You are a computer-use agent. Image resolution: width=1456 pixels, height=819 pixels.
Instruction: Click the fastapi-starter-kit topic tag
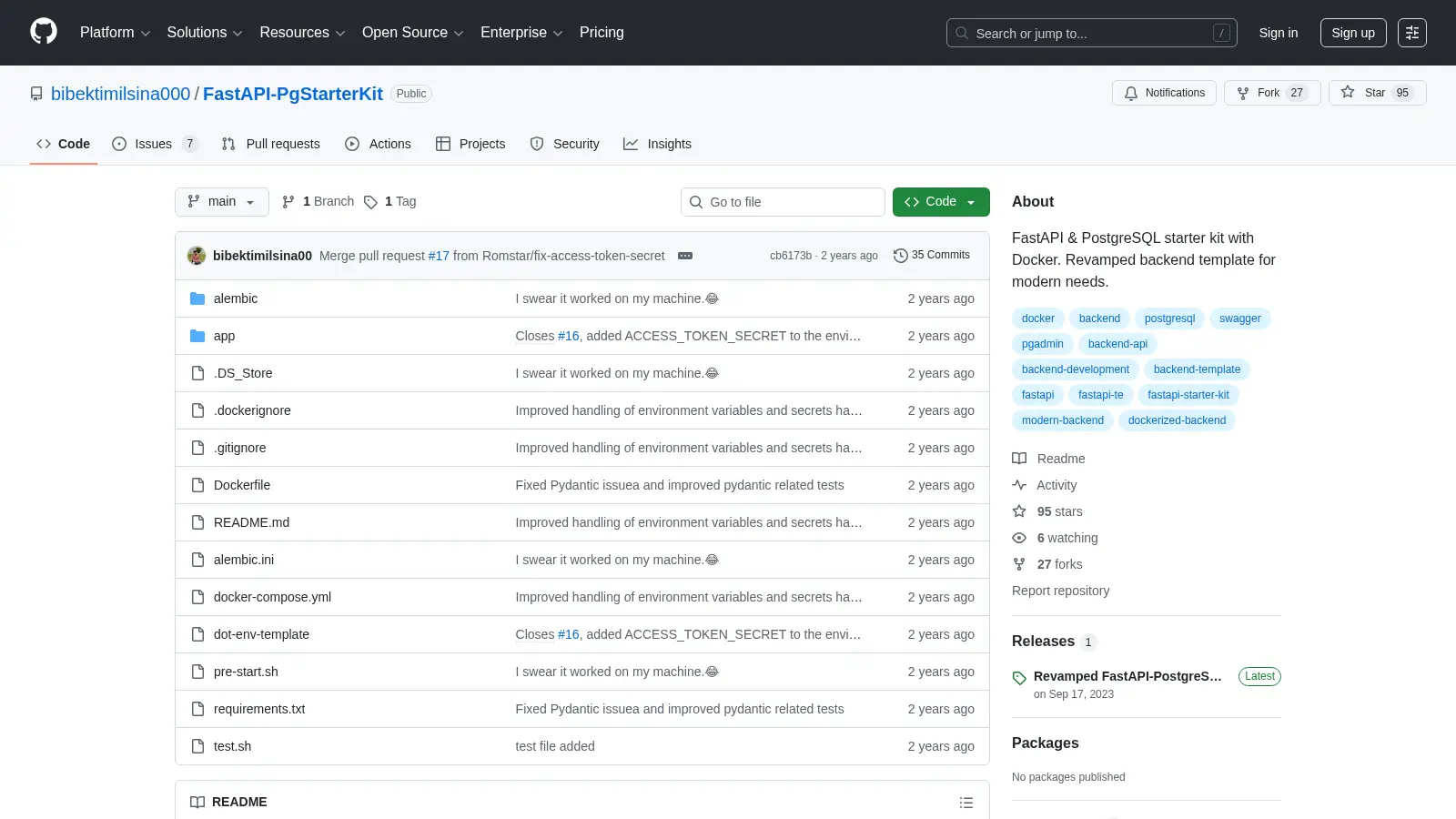coord(1188,395)
